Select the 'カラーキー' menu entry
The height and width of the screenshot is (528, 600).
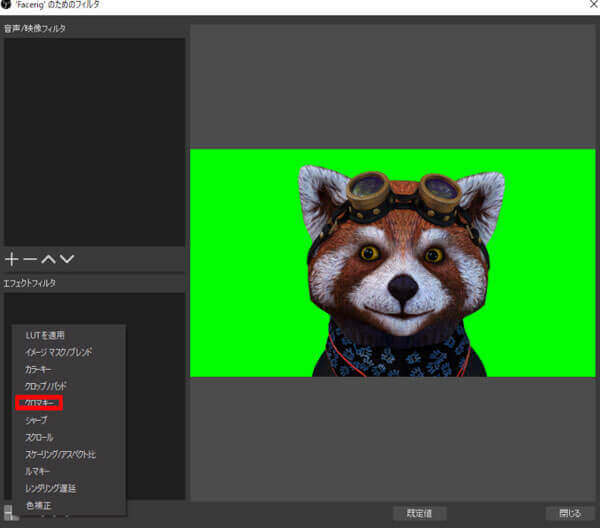coord(39,369)
